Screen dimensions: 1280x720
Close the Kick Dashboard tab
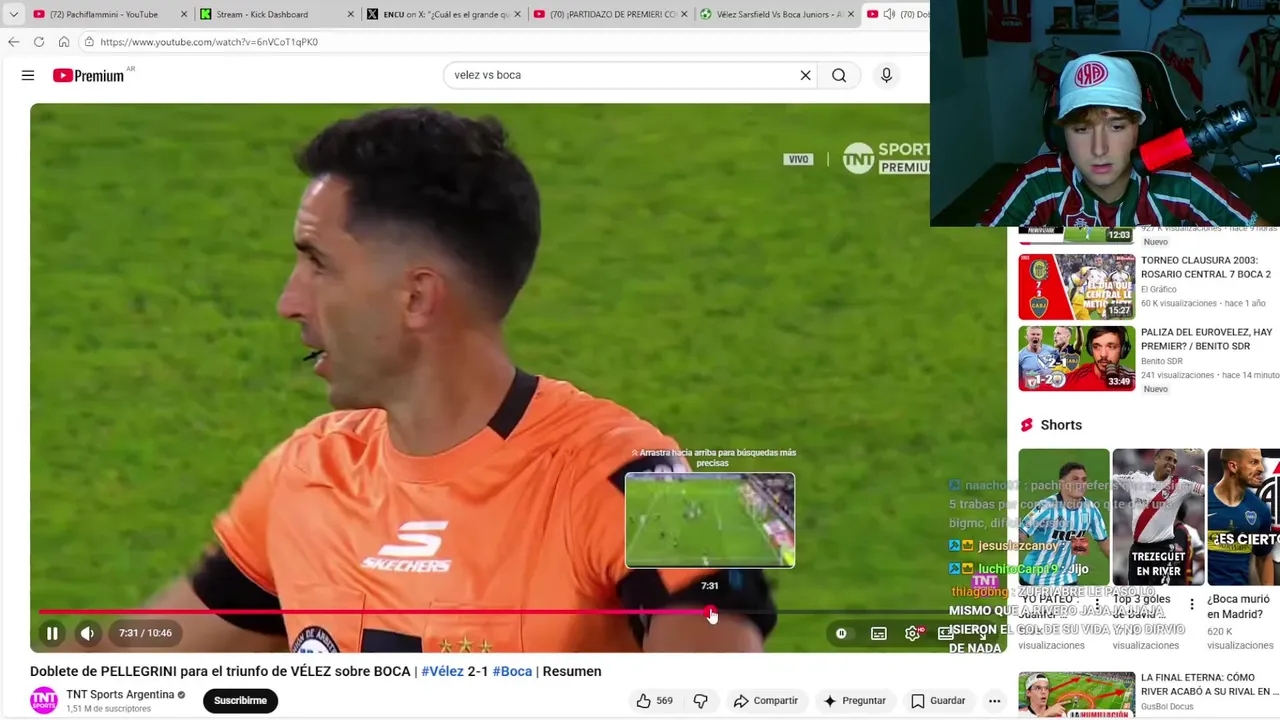tap(350, 14)
